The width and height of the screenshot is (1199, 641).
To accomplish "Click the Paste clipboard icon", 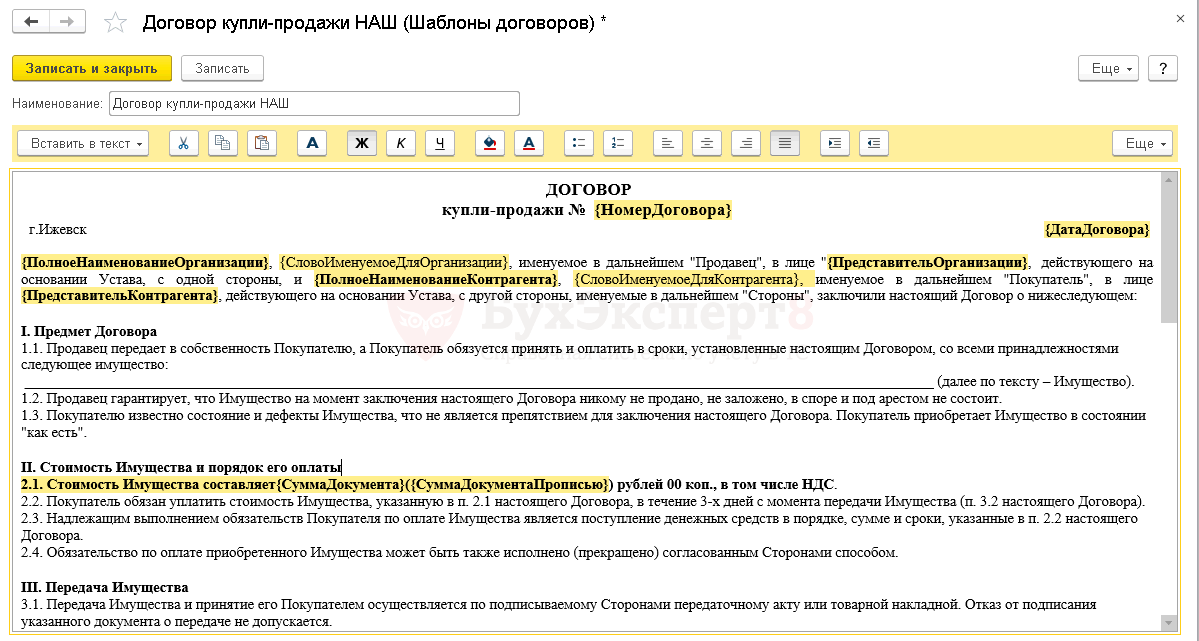I will (262, 143).
